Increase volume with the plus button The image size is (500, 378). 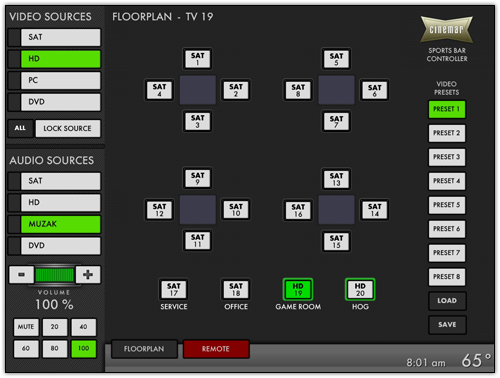click(x=88, y=275)
